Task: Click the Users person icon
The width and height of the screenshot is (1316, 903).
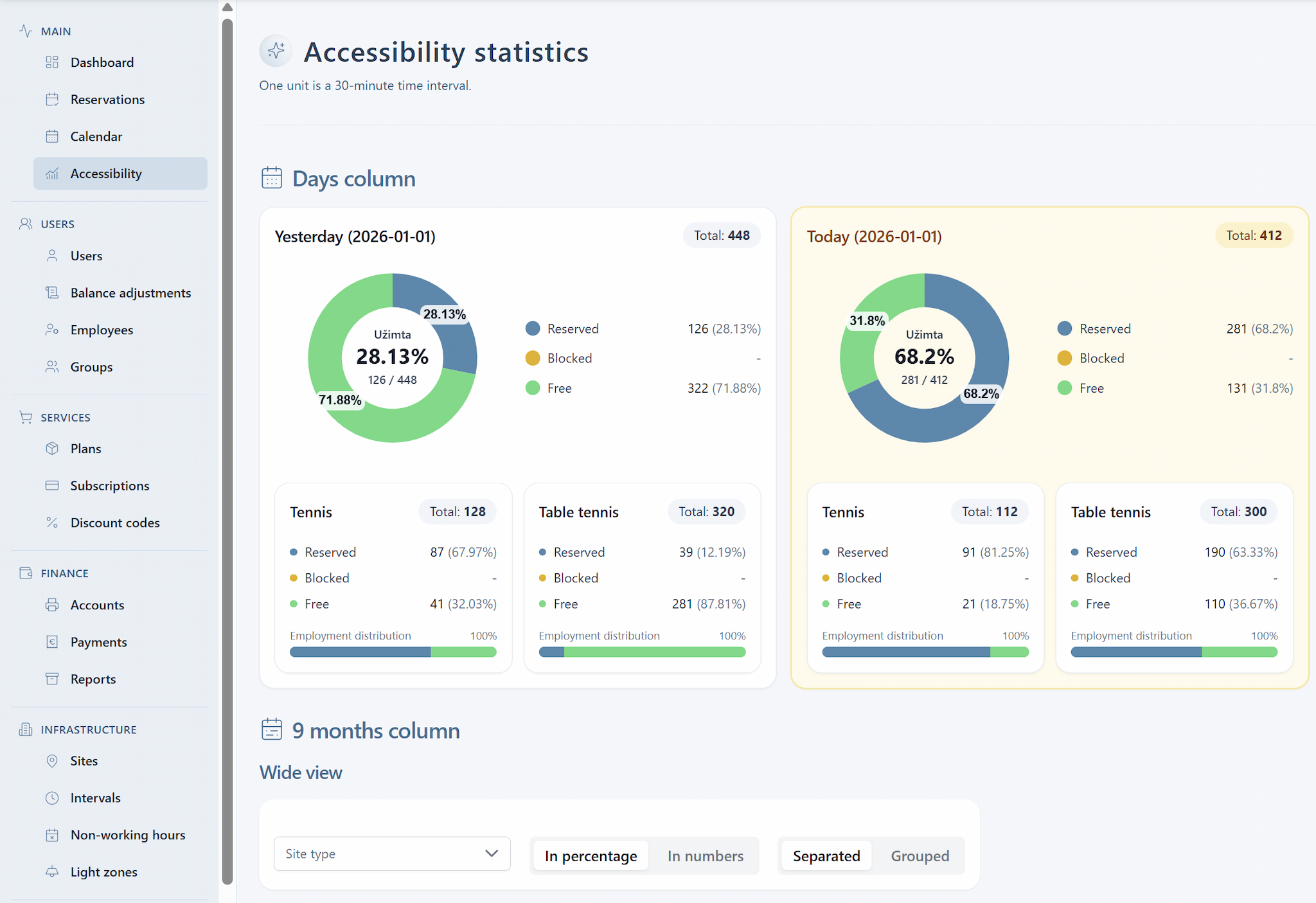Action: pyautogui.click(x=52, y=256)
